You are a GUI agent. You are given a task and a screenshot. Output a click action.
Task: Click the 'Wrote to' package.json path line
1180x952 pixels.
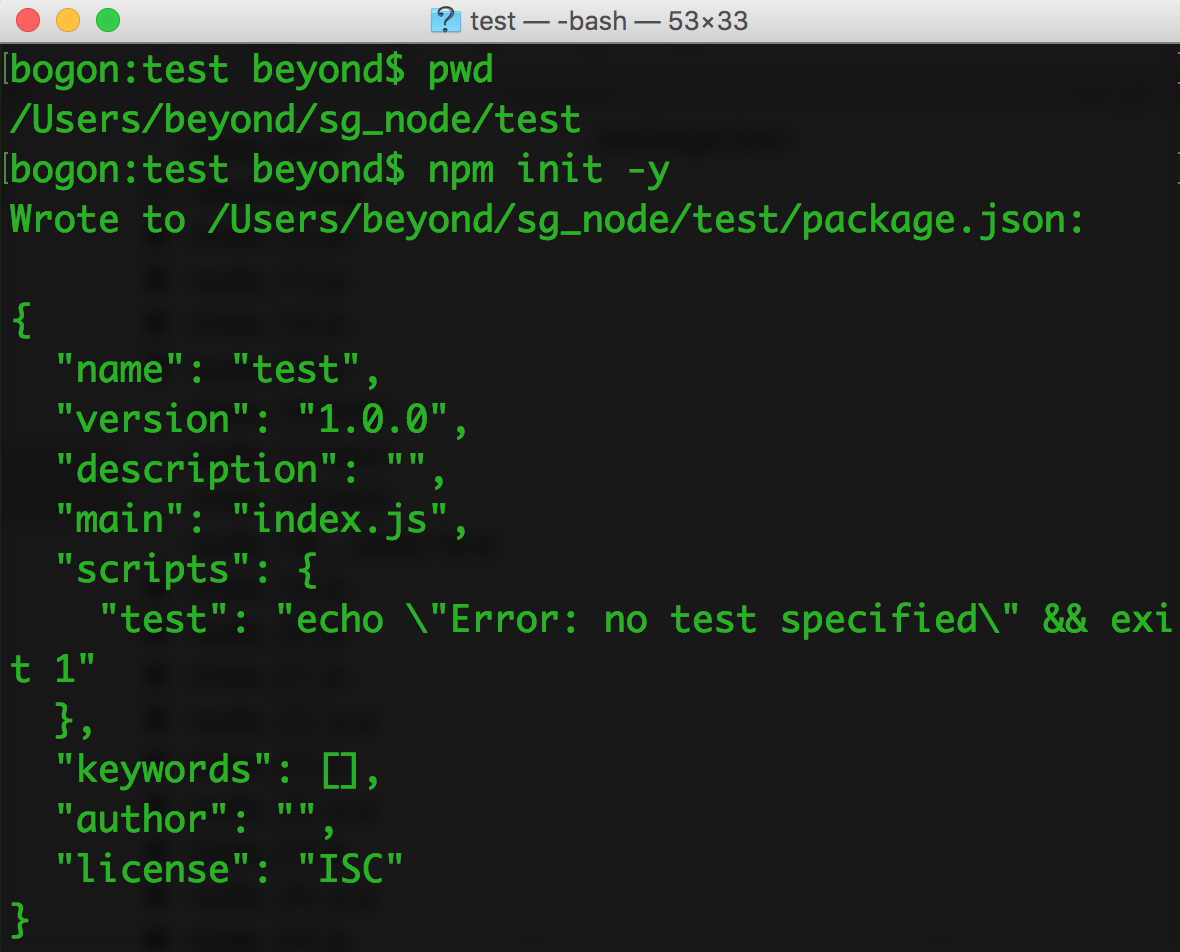(546, 220)
